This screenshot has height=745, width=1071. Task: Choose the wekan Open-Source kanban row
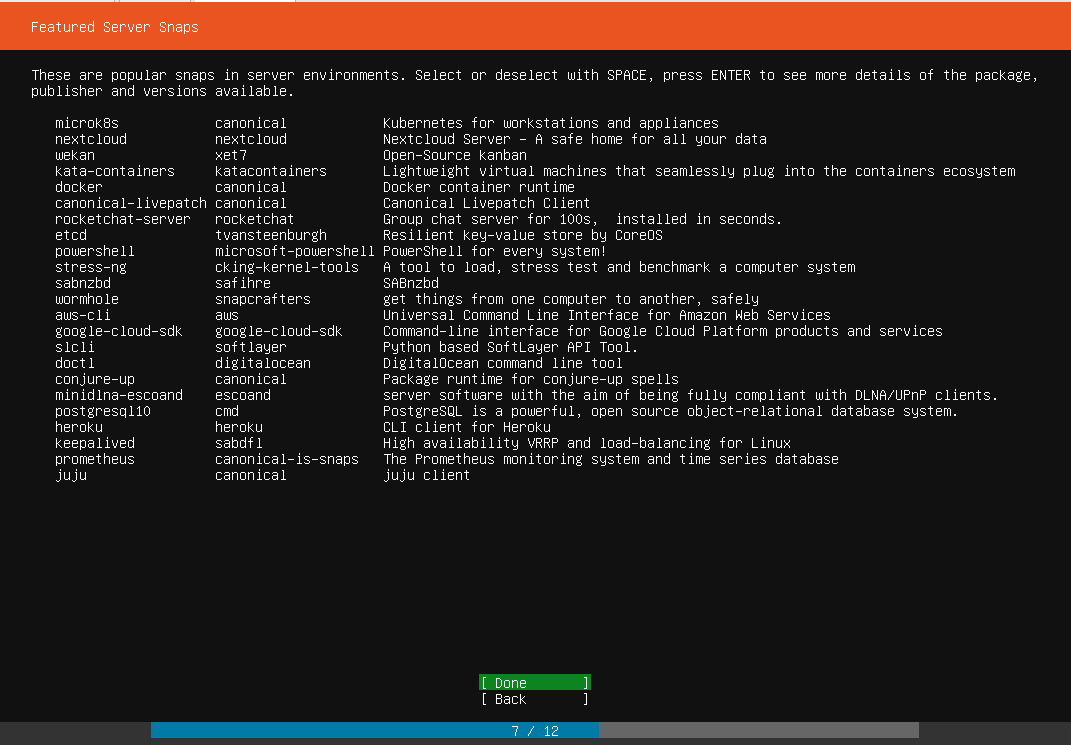click(291, 156)
